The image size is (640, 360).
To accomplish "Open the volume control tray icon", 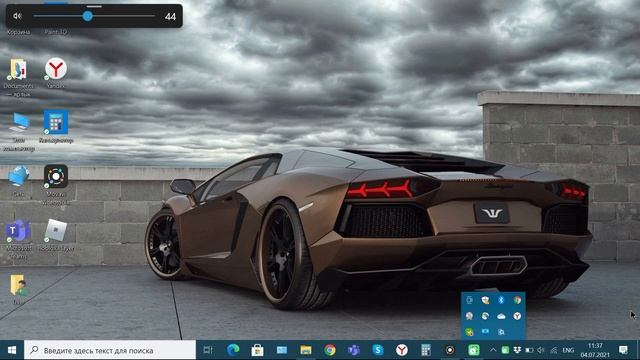I will [541, 350].
